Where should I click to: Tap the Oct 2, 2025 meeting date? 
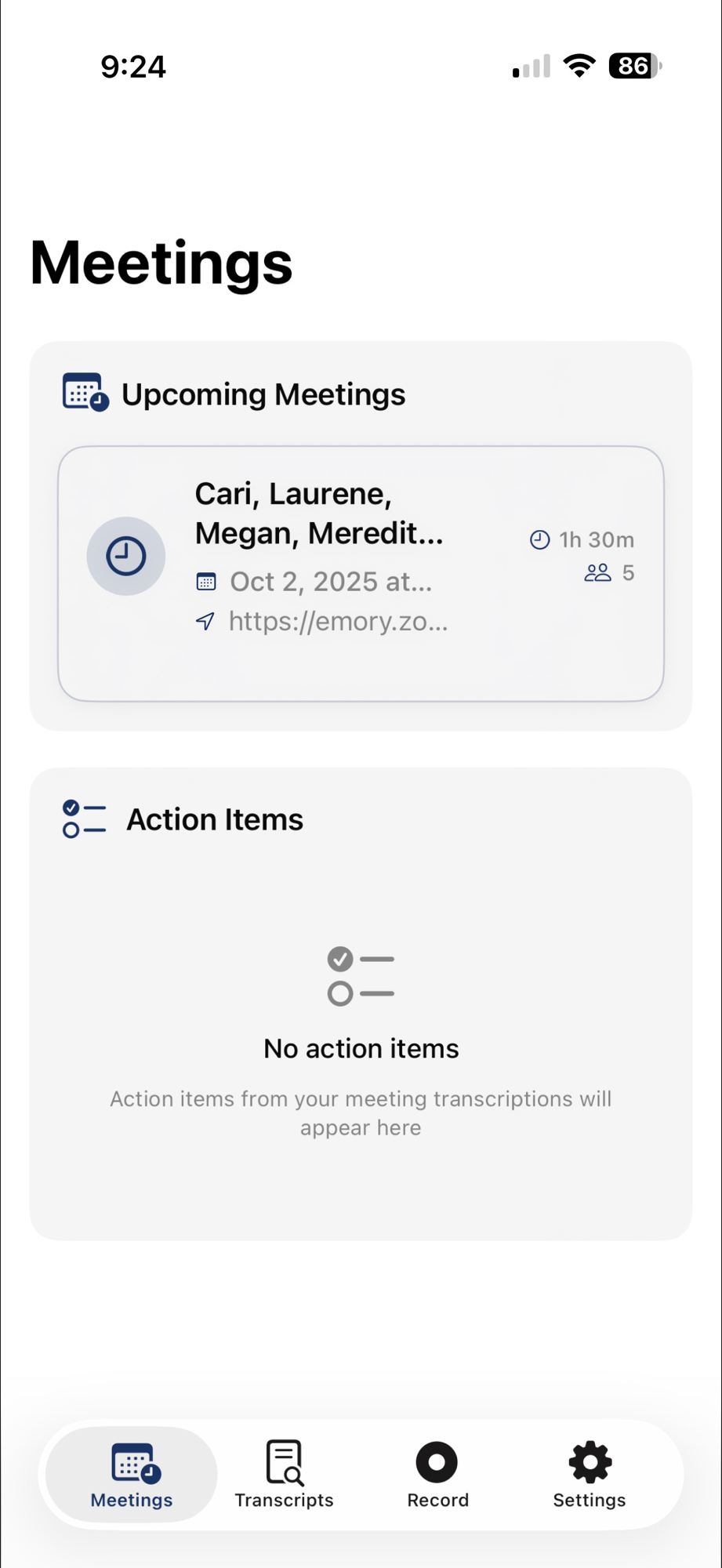(330, 582)
